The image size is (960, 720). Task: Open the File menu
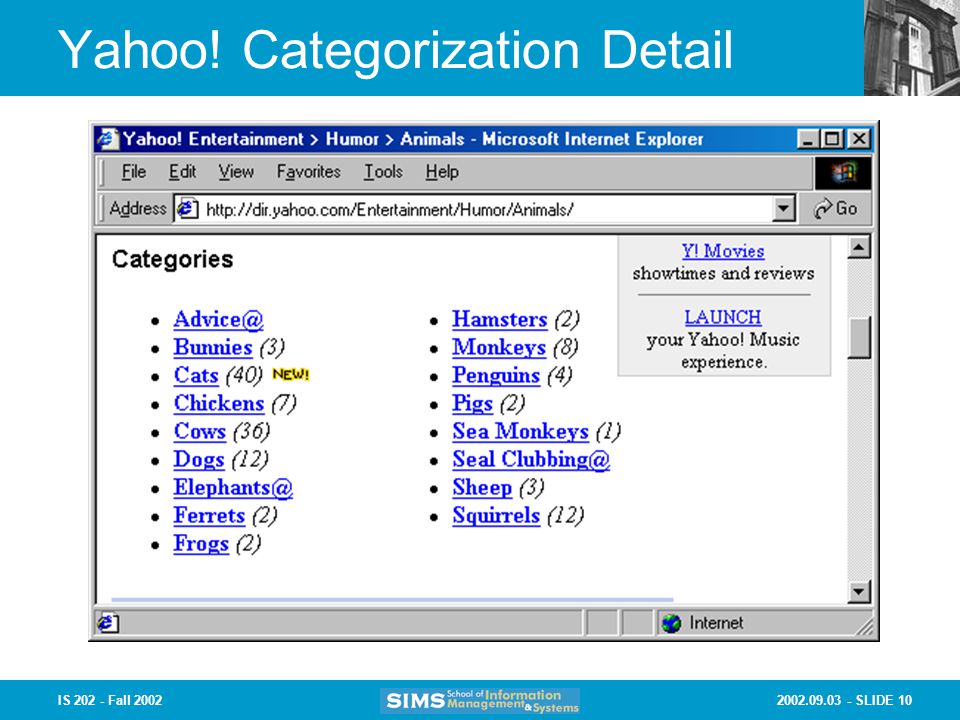133,172
